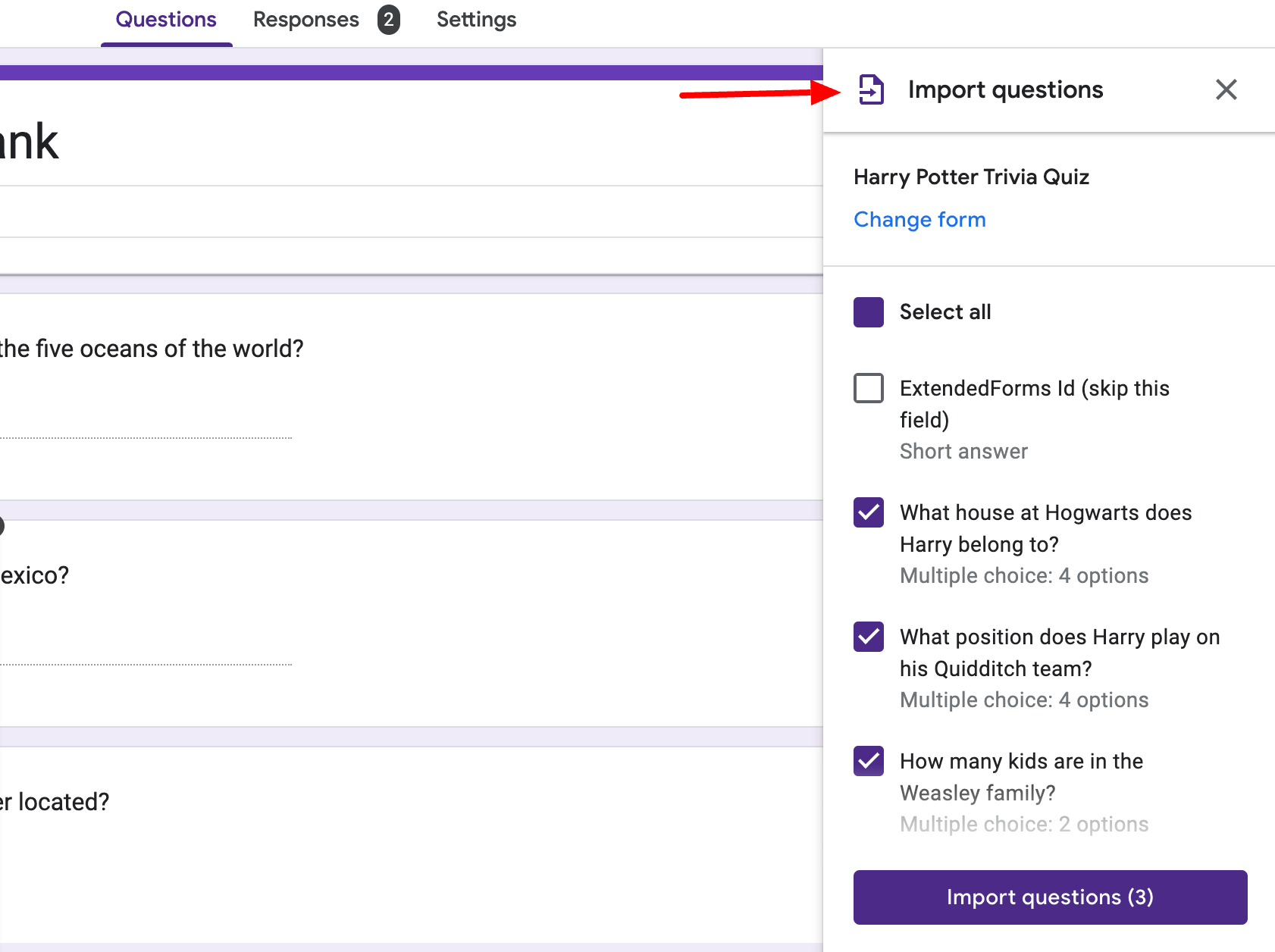
Task: Uncheck the Hogwarts house question
Action: click(x=868, y=513)
